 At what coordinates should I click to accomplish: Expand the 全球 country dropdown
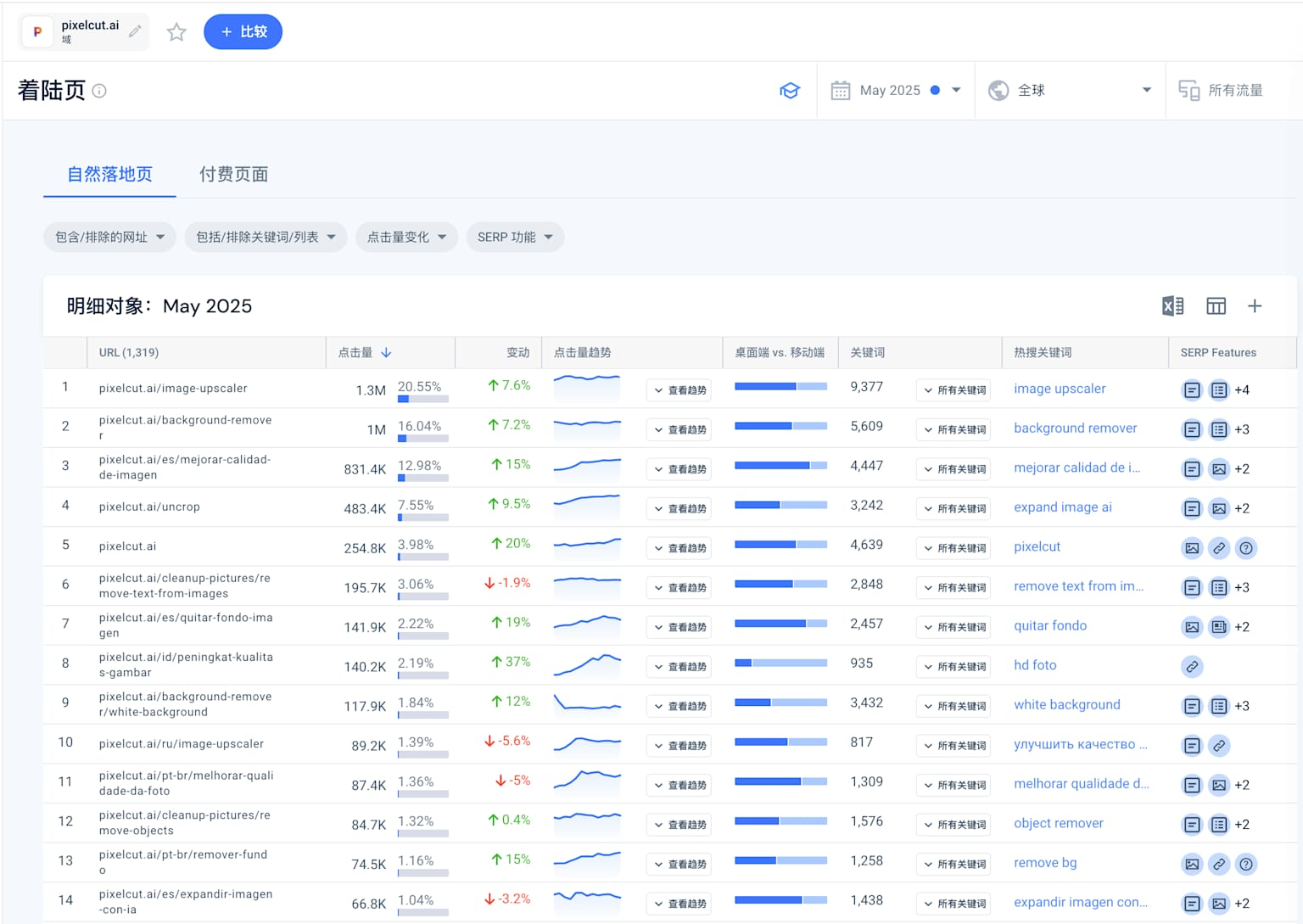(x=1071, y=91)
